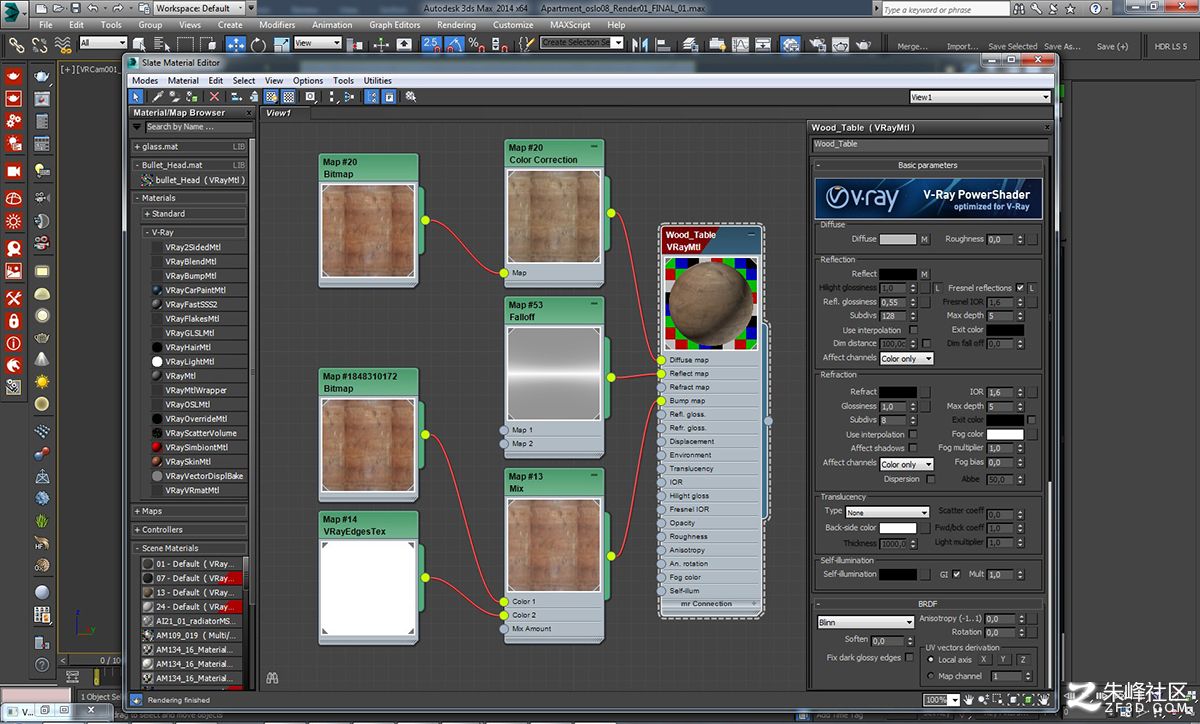Open the Rendering menu in main menu bar
Image resolution: width=1200 pixels, height=724 pixels.
tap(456, 25)
